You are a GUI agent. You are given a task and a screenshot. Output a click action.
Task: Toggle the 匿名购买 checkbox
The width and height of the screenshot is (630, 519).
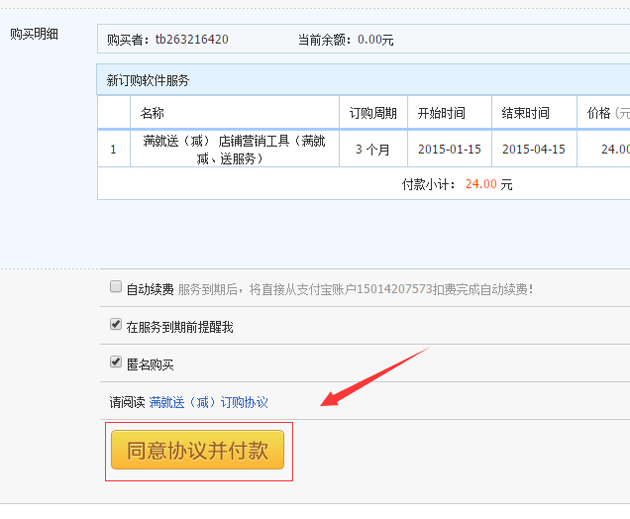tap(116, 362)
